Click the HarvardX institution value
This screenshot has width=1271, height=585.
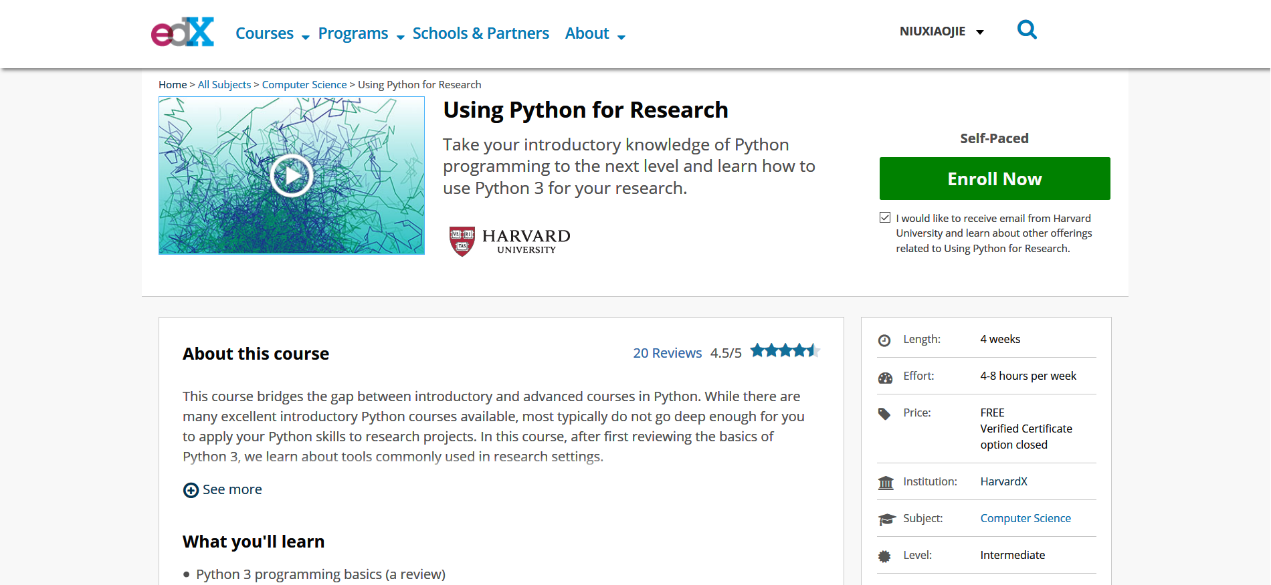click(x=1004, y=482)
